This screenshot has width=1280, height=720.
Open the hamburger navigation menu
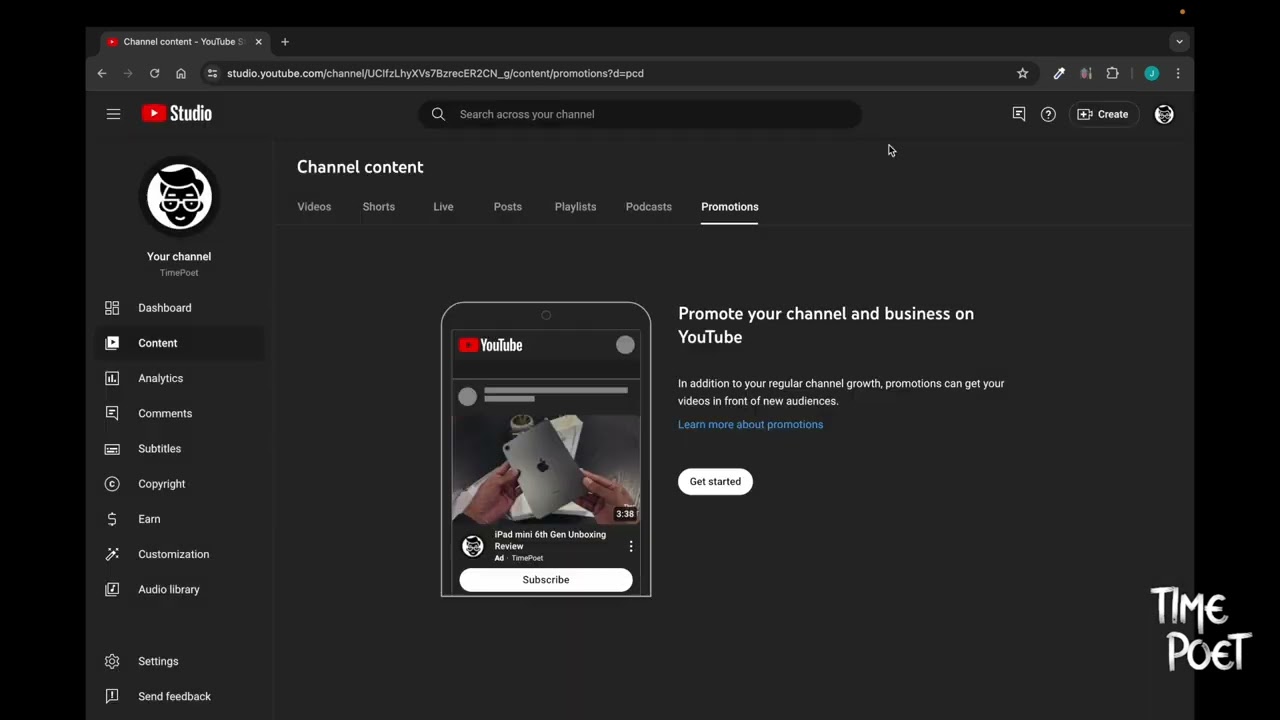tap(113, 114)
